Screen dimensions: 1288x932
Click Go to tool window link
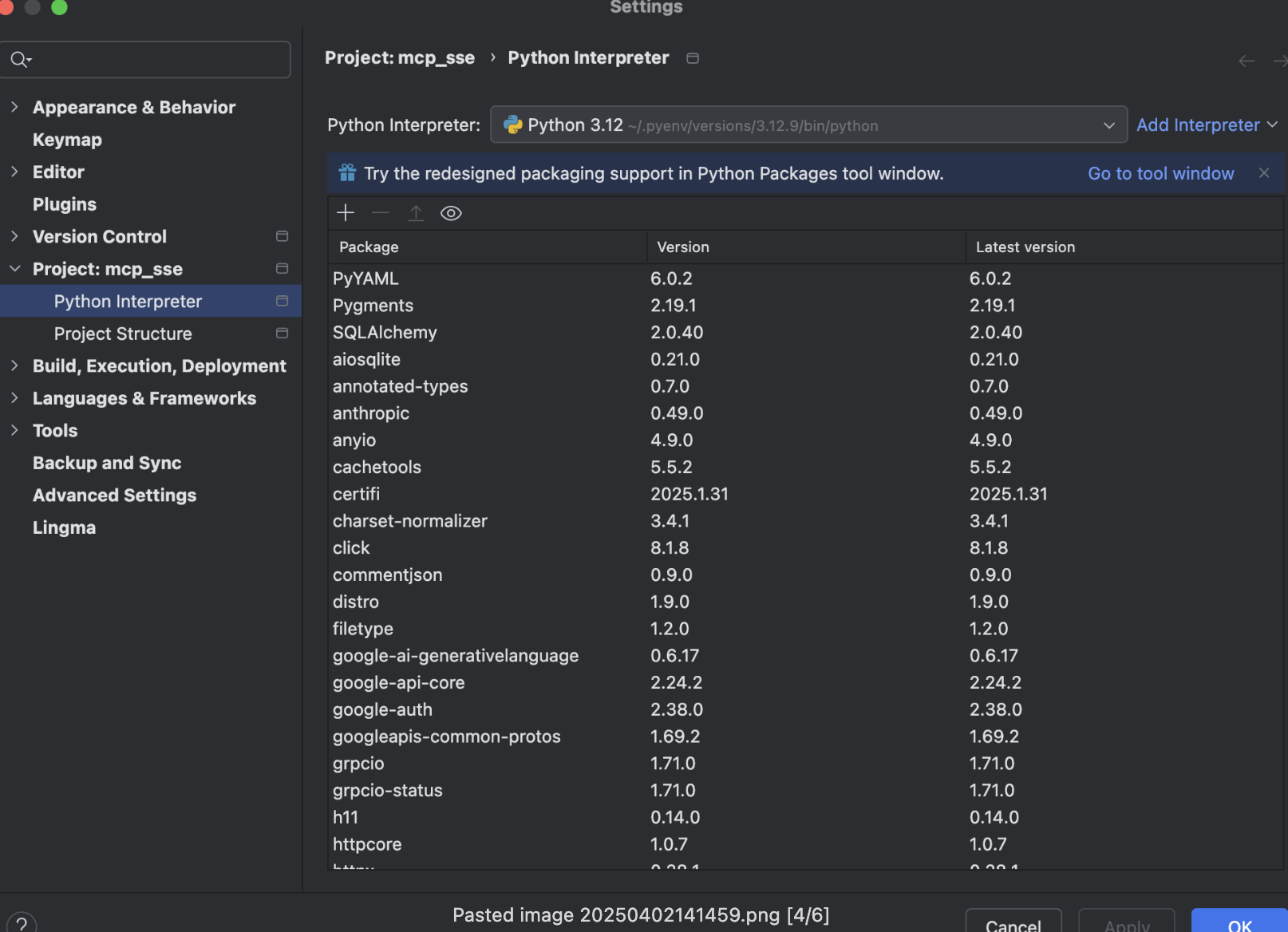pos(1160,173)
